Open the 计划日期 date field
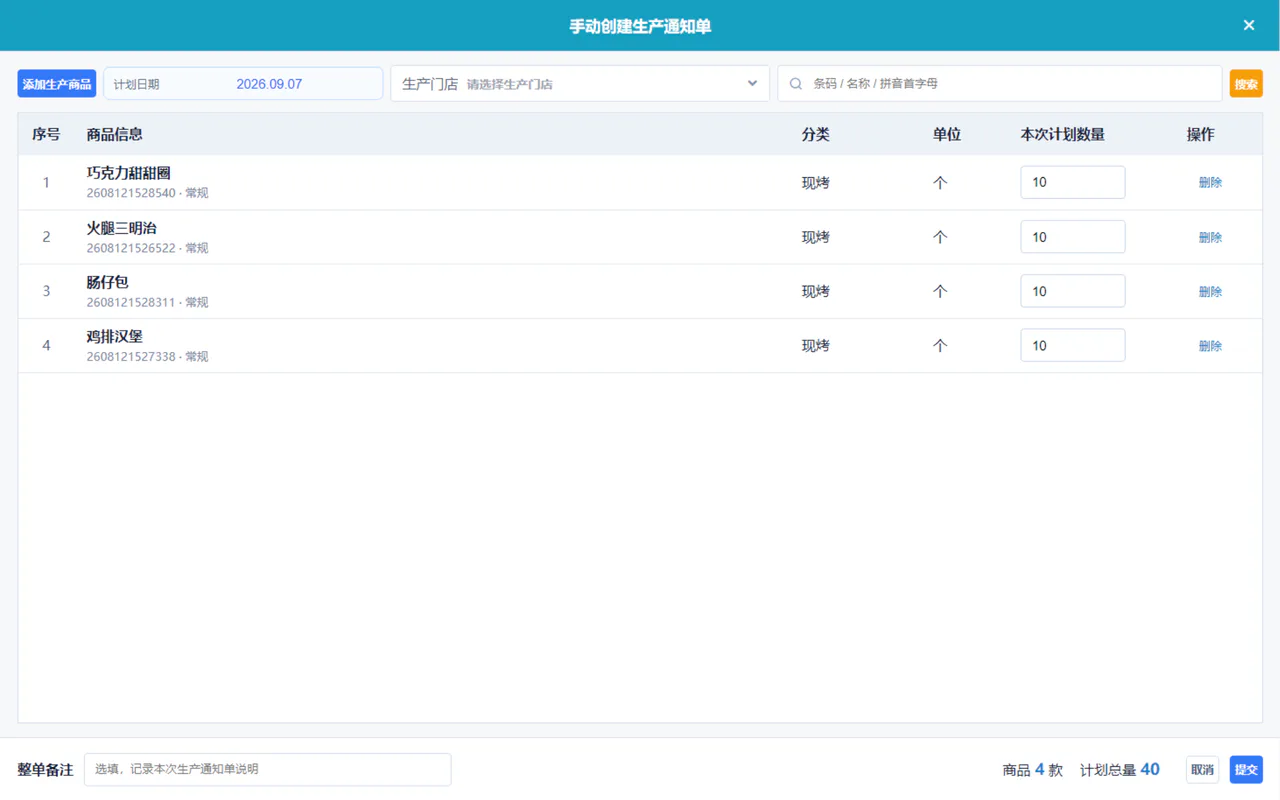The height and width of the screenshot is (800, 1280). [x=243, y=84]
